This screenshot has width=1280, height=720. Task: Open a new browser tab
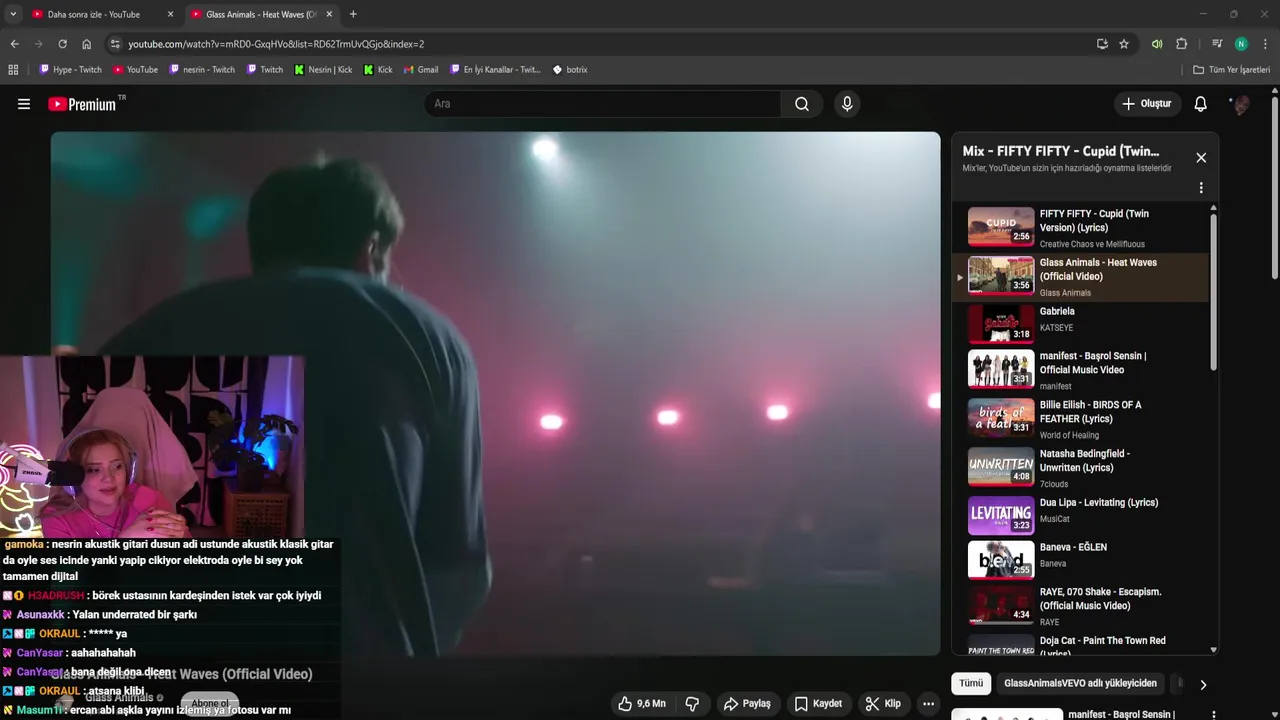[x=353, y=14]
